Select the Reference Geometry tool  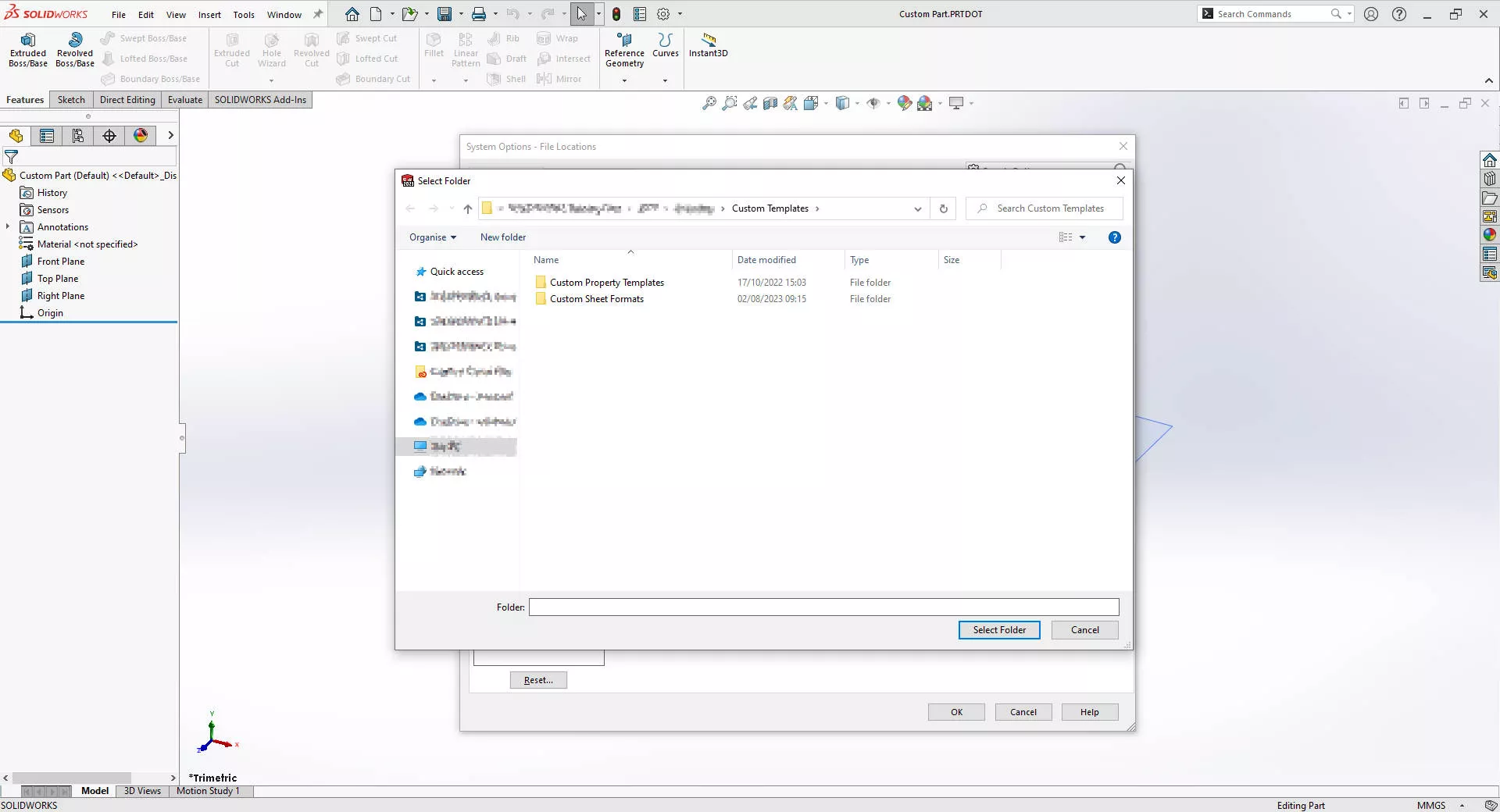[624, 48]
